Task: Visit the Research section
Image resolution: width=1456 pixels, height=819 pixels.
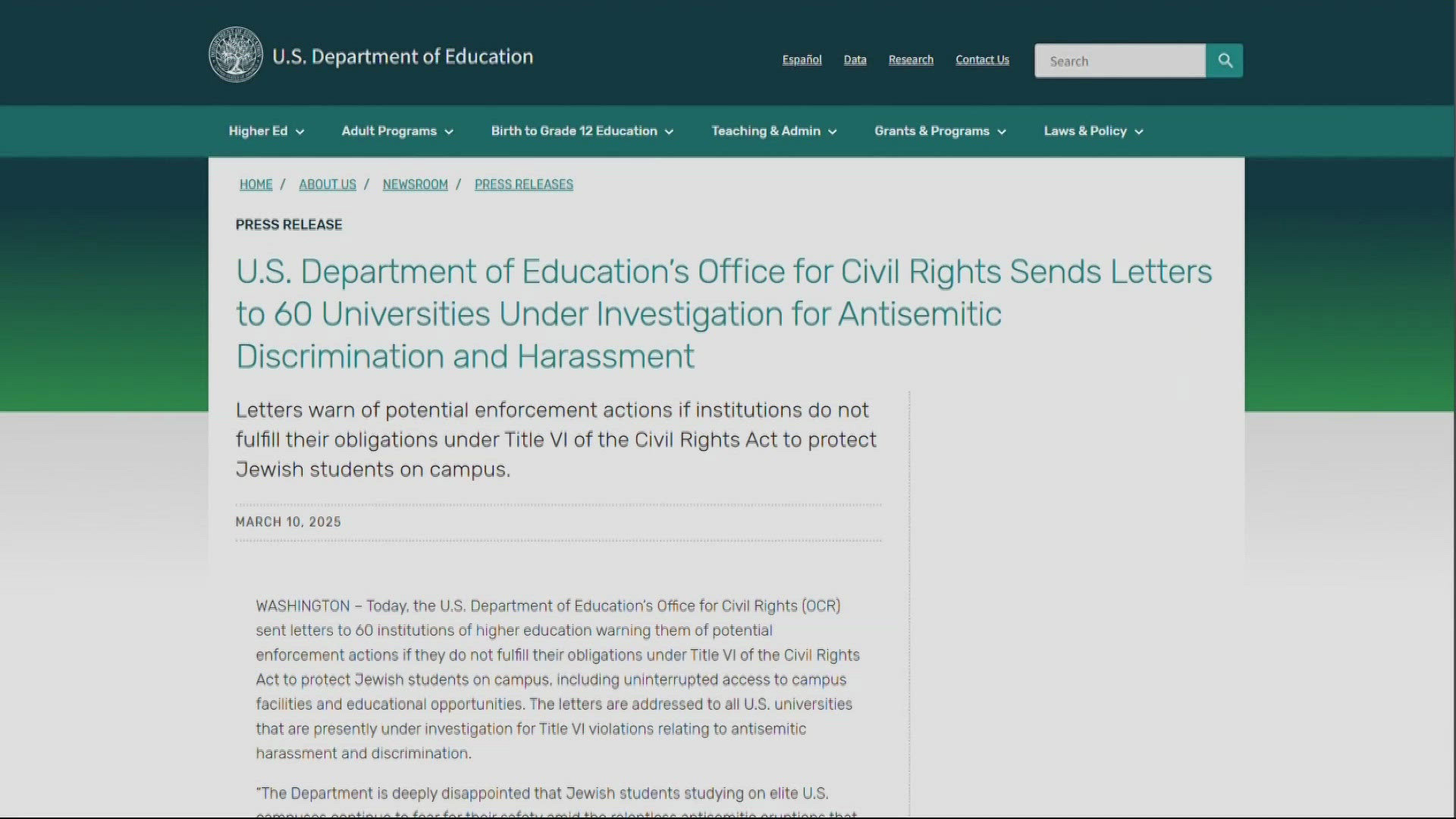Action: pos(910,59)
